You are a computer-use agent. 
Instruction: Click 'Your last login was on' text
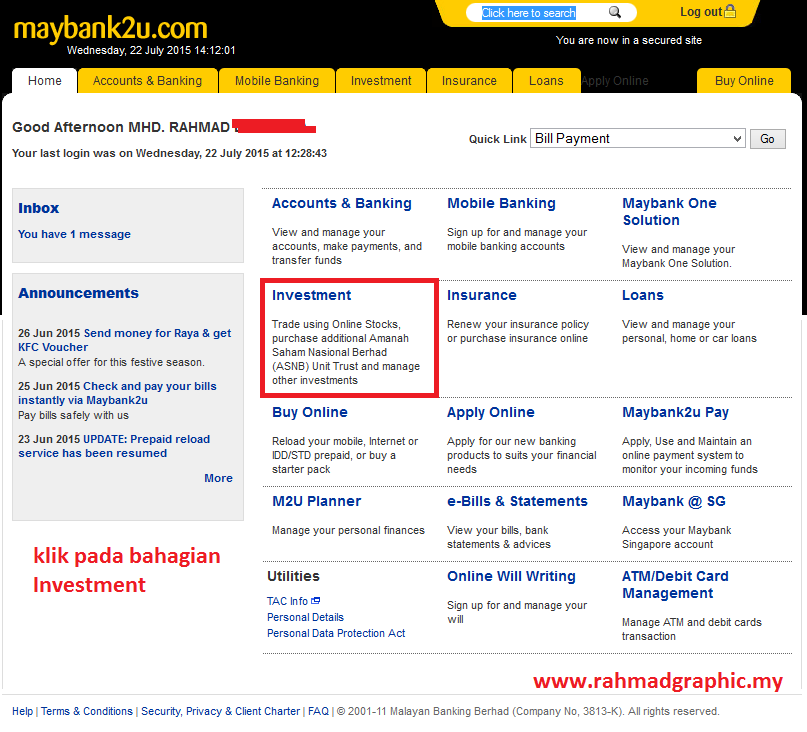(73, 153)
